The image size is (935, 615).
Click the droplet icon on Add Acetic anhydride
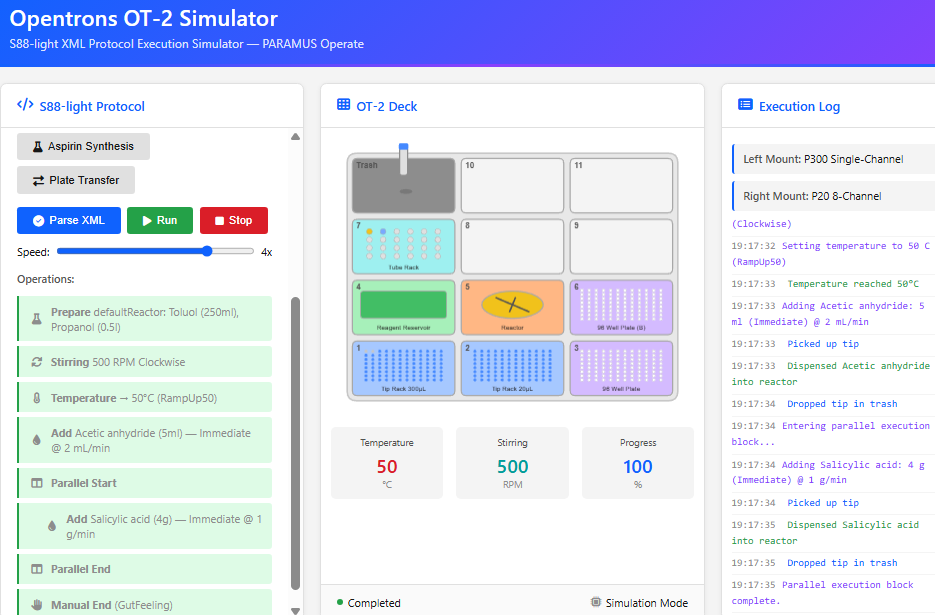pyautogui.click(x=37, y=440)
